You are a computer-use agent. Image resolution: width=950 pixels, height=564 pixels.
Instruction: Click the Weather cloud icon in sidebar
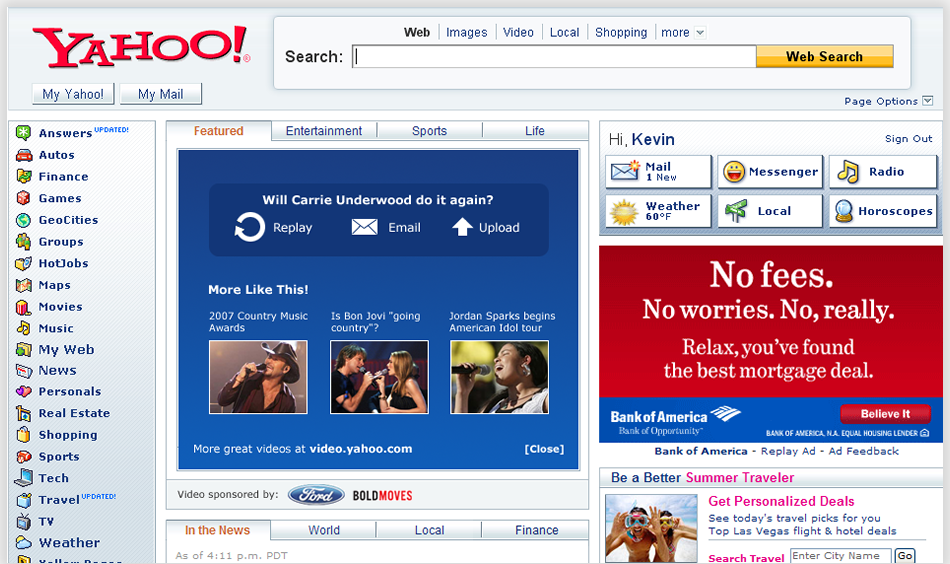(x=24, y=542)
